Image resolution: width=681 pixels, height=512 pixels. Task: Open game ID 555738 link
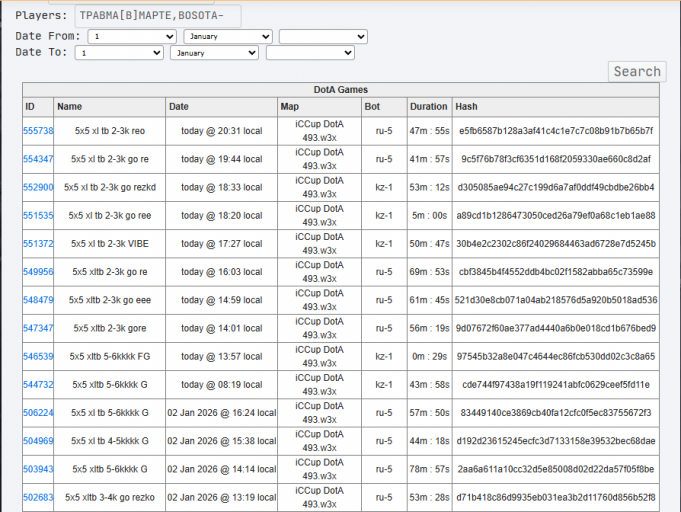[x=38, y=131]
